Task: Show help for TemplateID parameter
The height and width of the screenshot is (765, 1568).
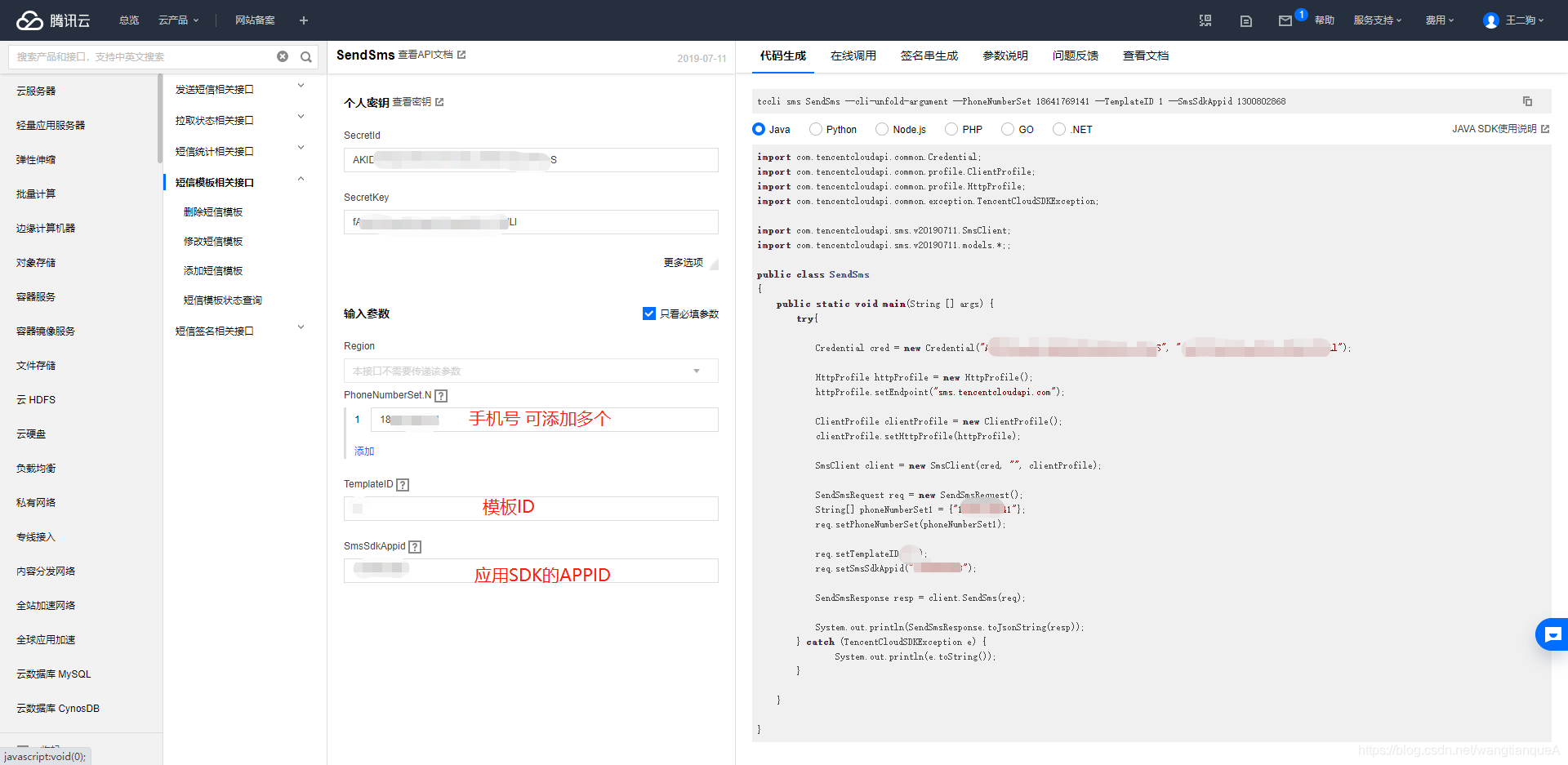Action: (403, 485)
